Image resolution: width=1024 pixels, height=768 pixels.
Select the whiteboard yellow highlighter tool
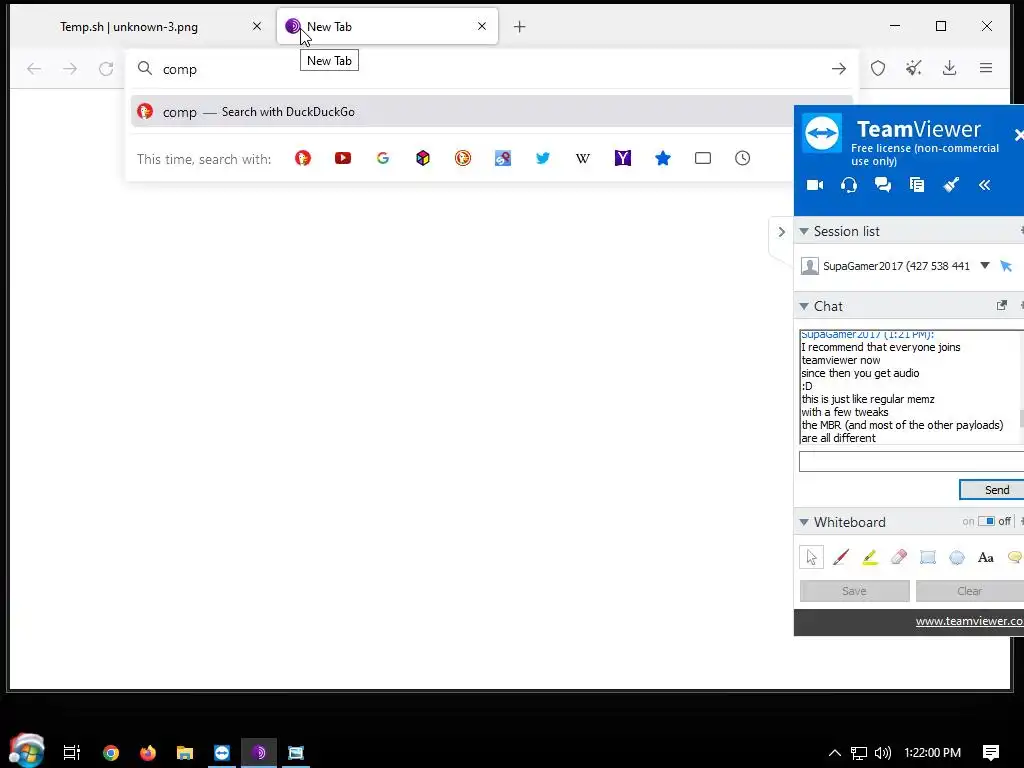coord(870,557)
